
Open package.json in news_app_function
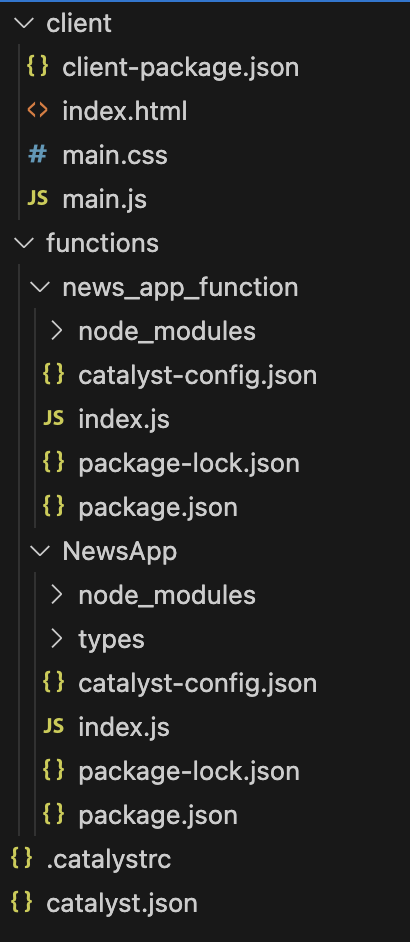(158, 508)
